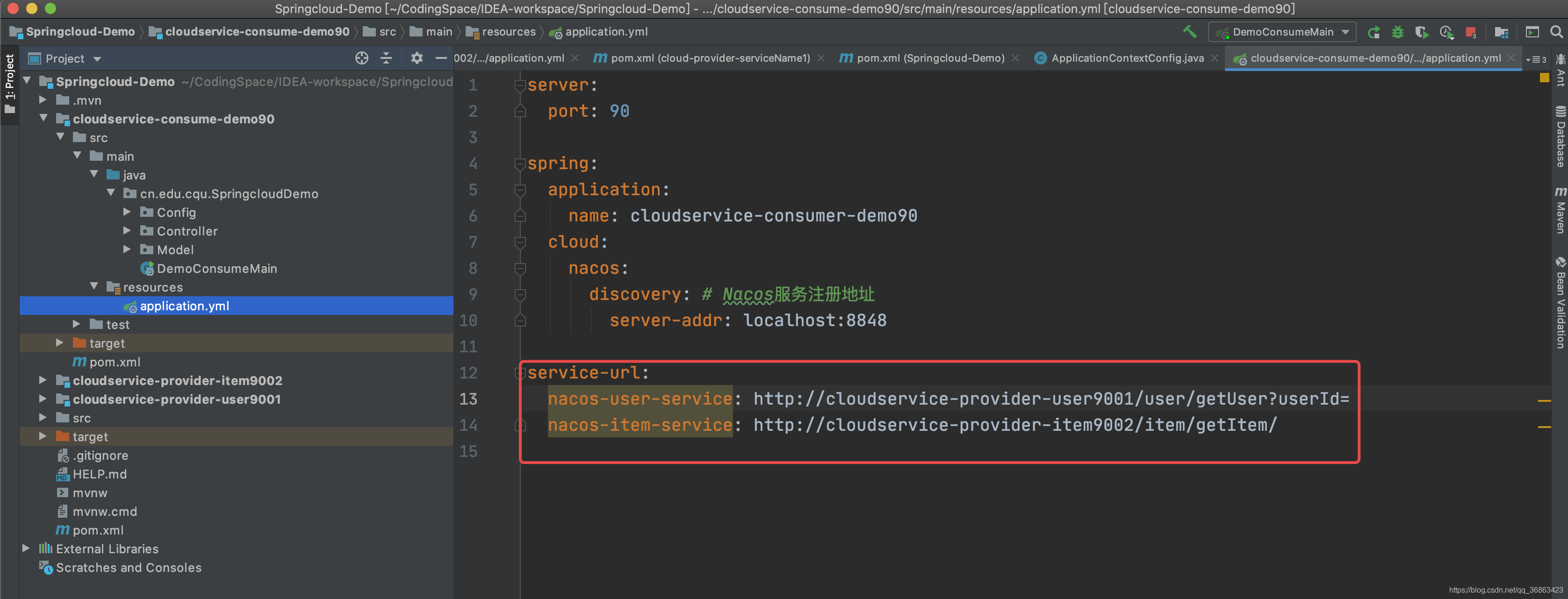
Task: Expand the cloudservice-provider-item9002 module
Action: (x=43, y=381)
